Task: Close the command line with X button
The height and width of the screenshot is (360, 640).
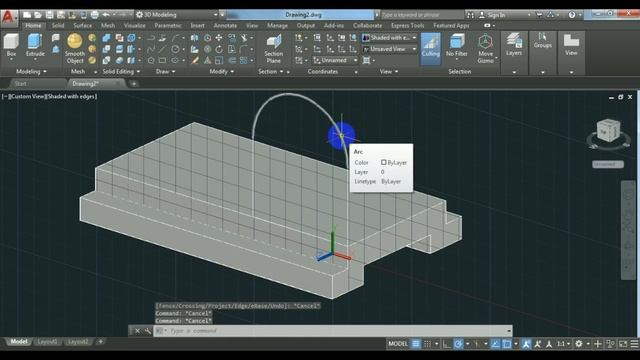Action: tap(137, 331)
